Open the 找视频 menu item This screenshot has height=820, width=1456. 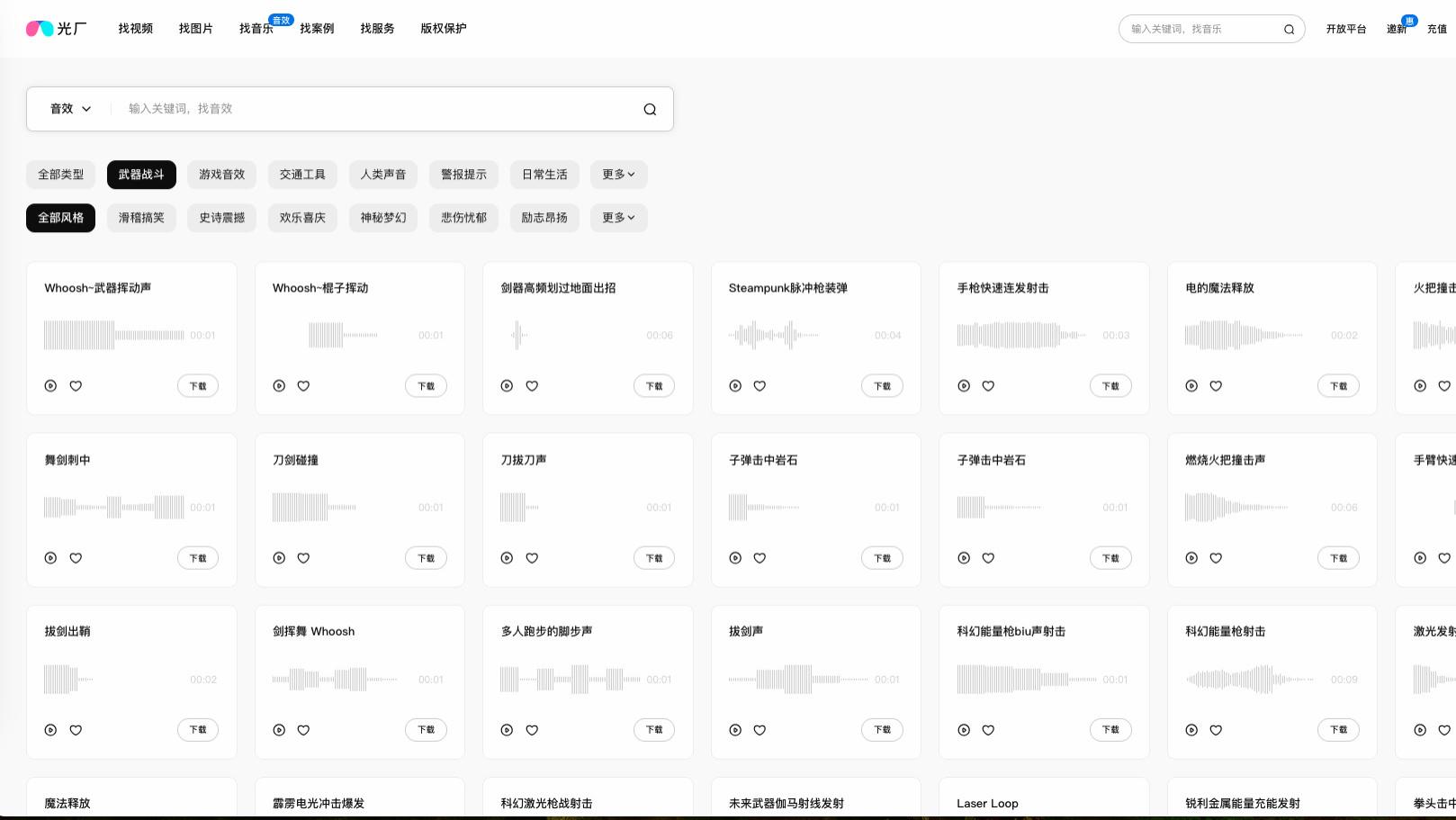(135, 28)
